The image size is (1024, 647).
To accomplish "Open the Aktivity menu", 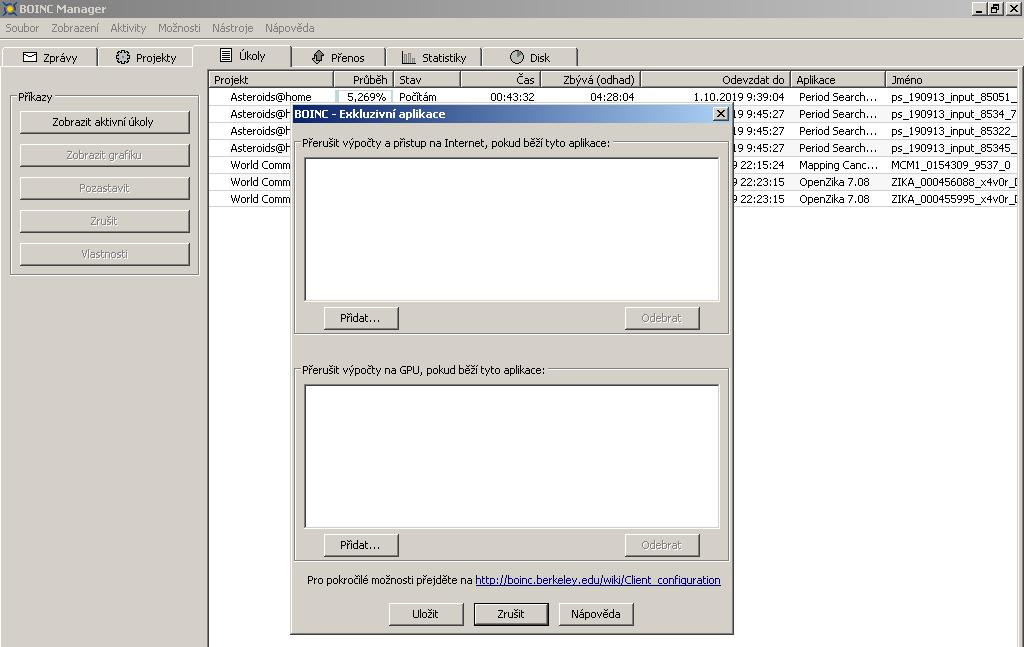I will point(128,28).
